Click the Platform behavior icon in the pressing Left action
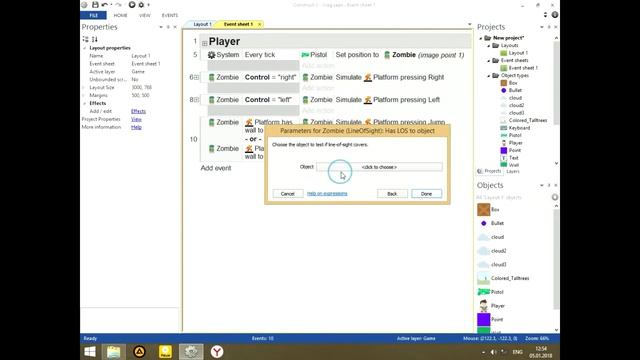The height and width of the screenshot is (360, 640). coord(368,100)
